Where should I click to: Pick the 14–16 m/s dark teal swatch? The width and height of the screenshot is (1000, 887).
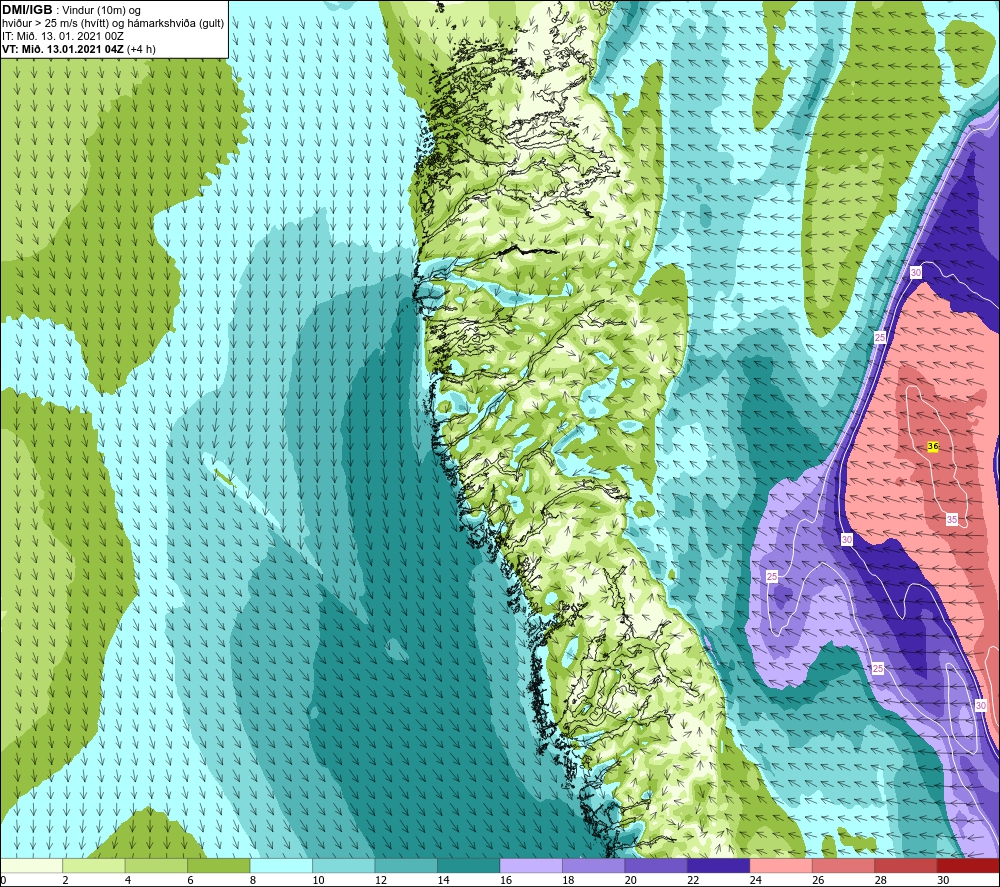pos(469,865)
